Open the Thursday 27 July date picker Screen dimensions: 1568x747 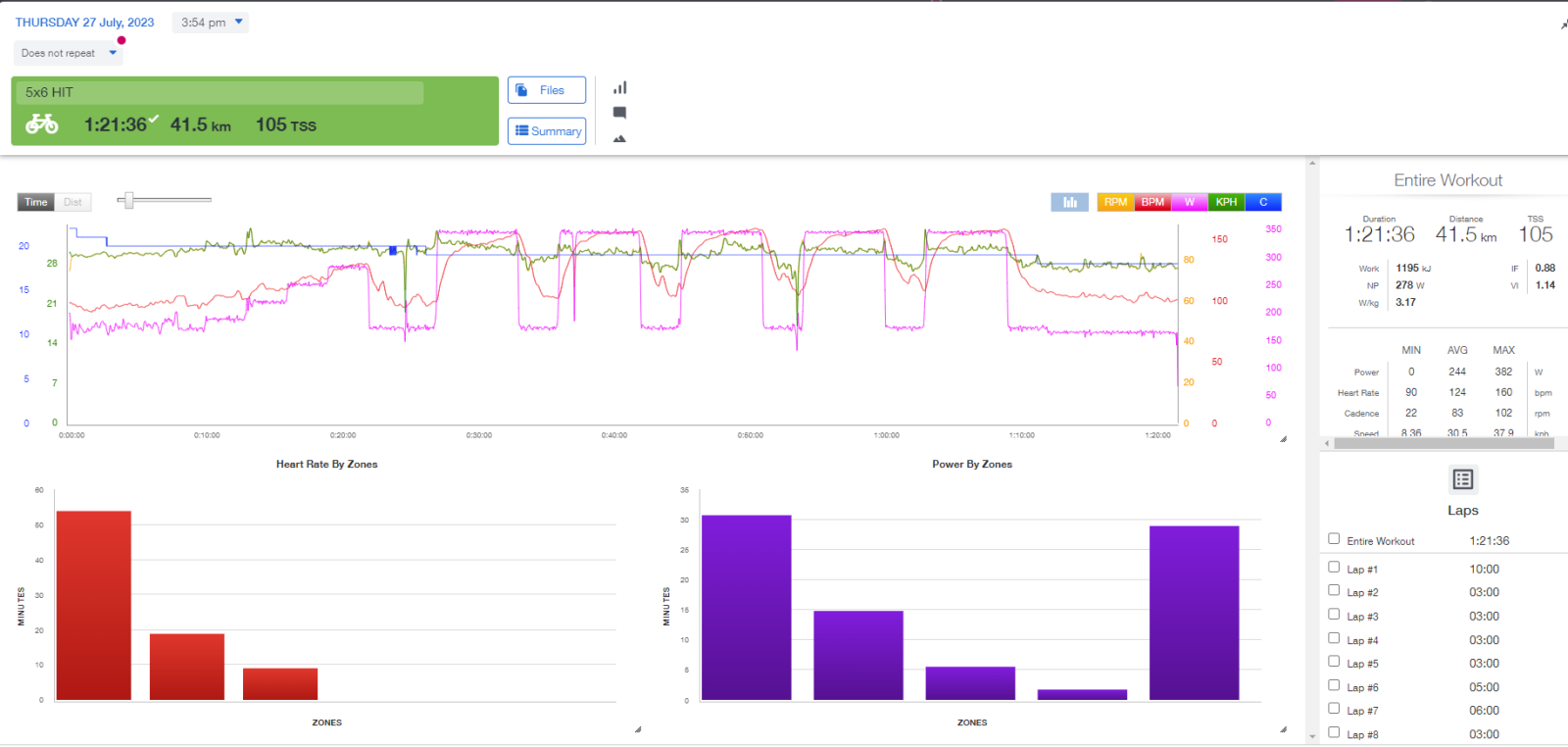pyautogui.click(x=84, y=23)
